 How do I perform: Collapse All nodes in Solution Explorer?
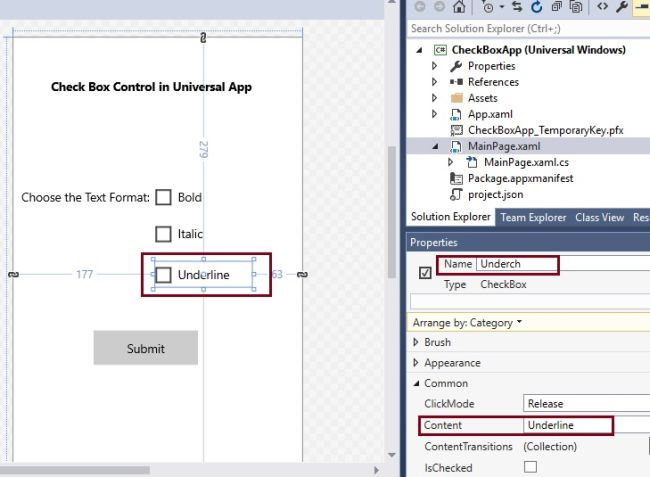coord(557,7)
